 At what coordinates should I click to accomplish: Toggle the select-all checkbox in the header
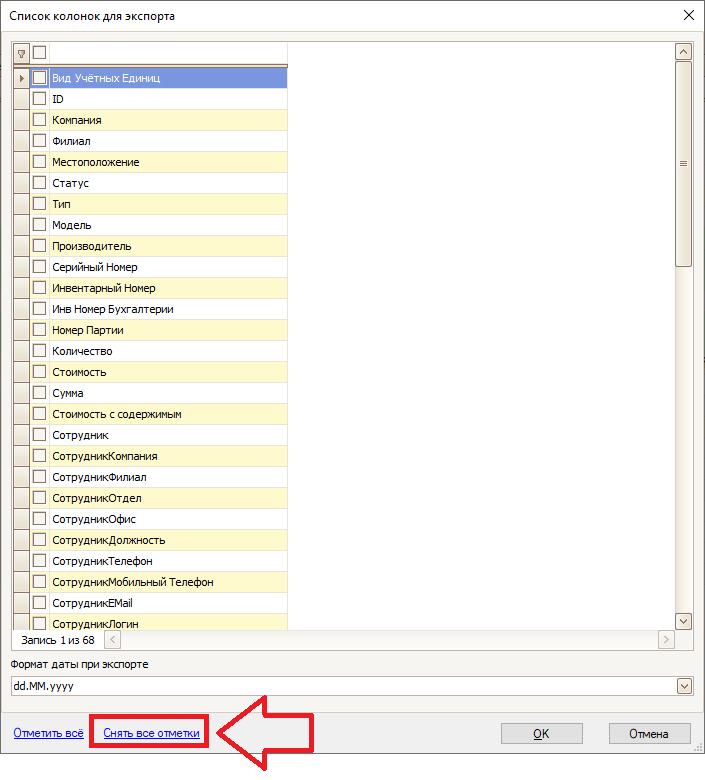[x=39, y=52]
